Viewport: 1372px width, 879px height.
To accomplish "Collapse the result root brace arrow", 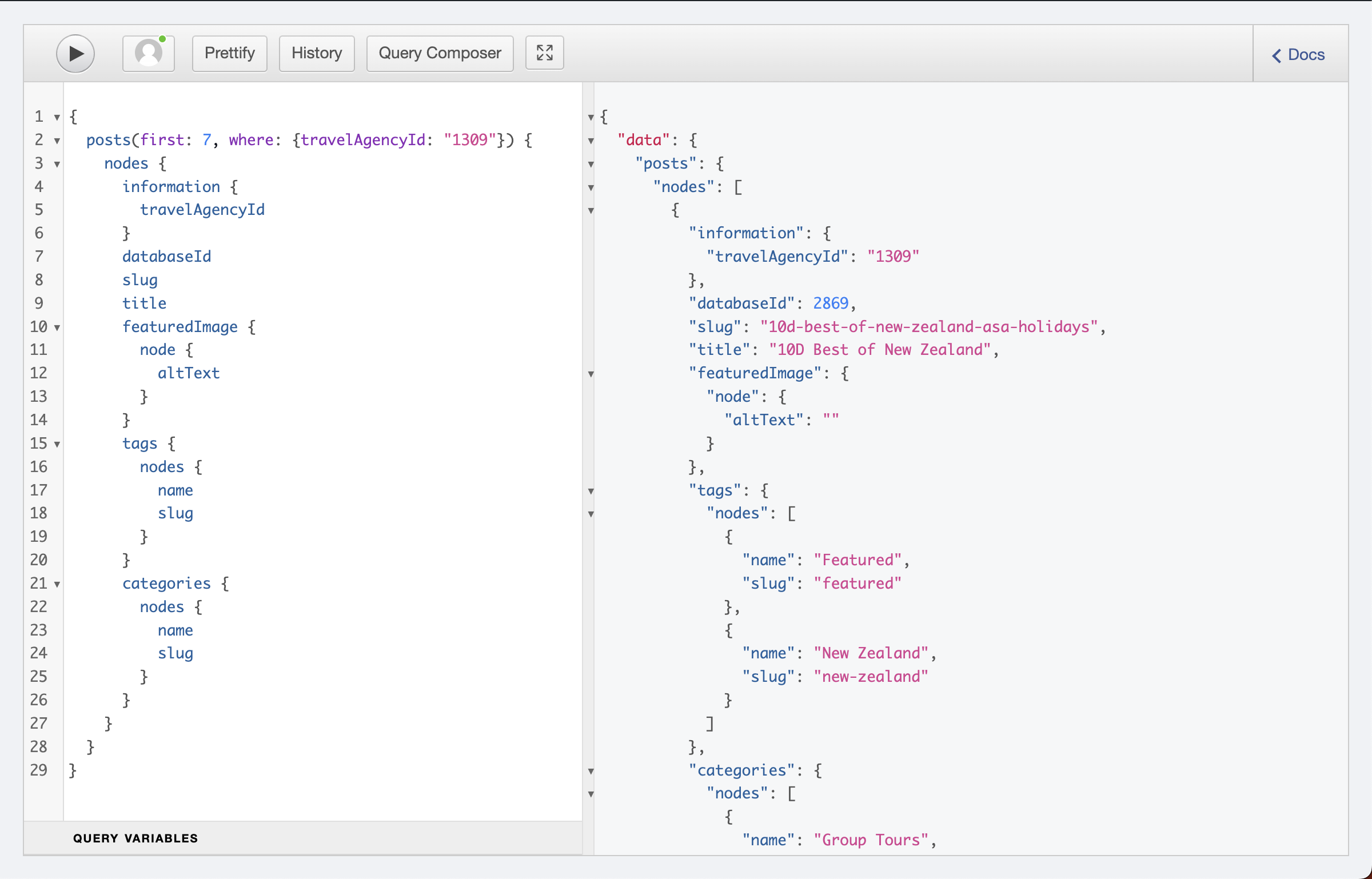I will coord(591,118).
